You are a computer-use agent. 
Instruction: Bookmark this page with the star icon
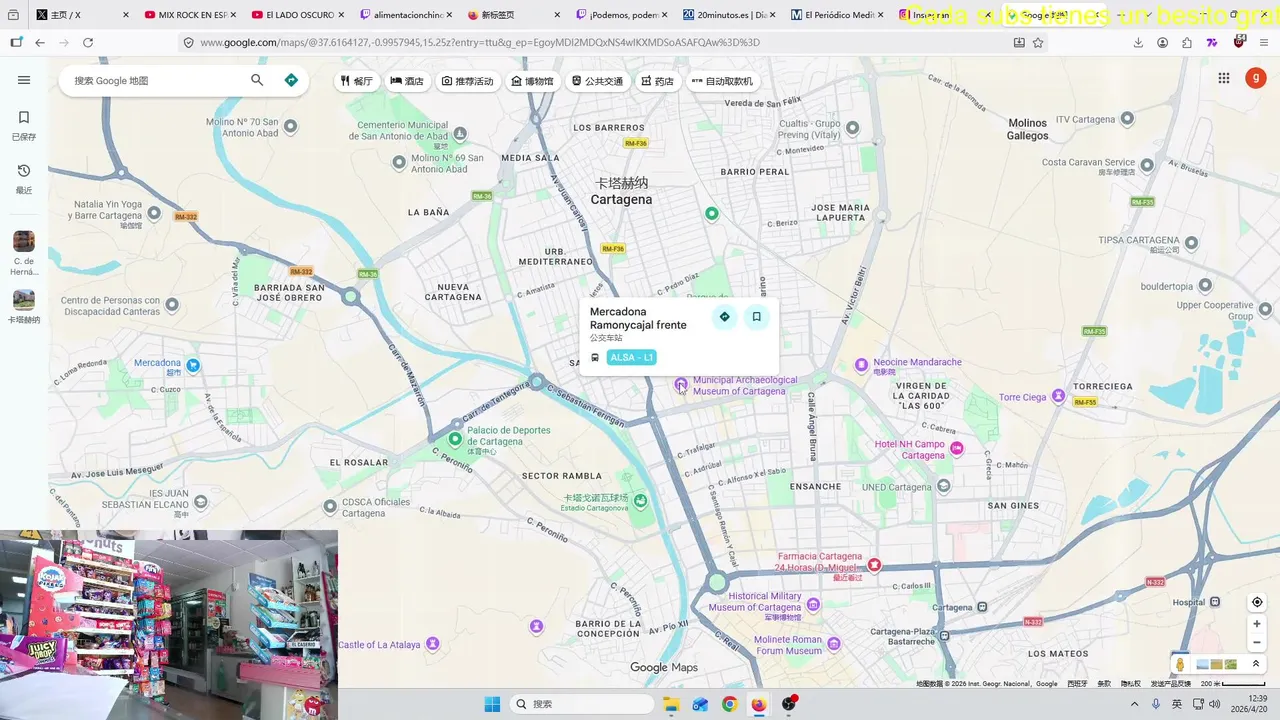[1038, 42]
